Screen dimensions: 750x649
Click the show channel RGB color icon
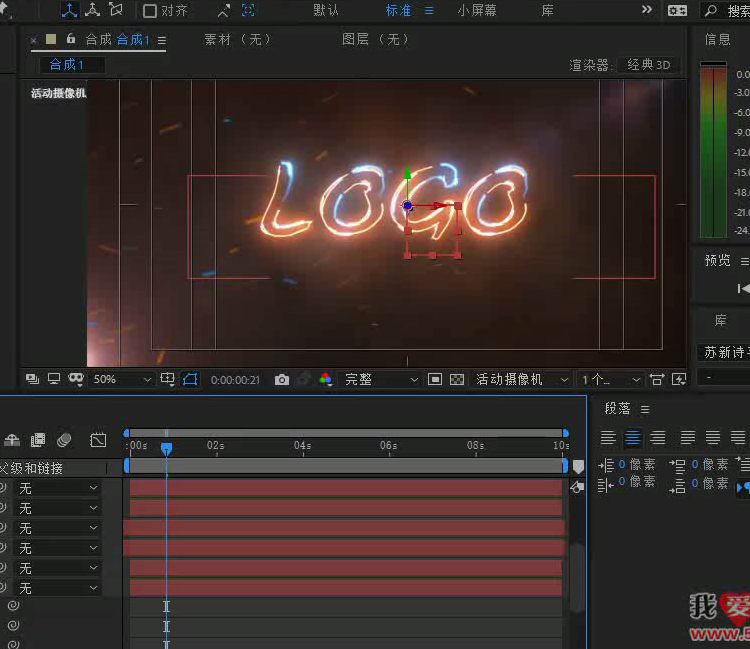[326, 380]
